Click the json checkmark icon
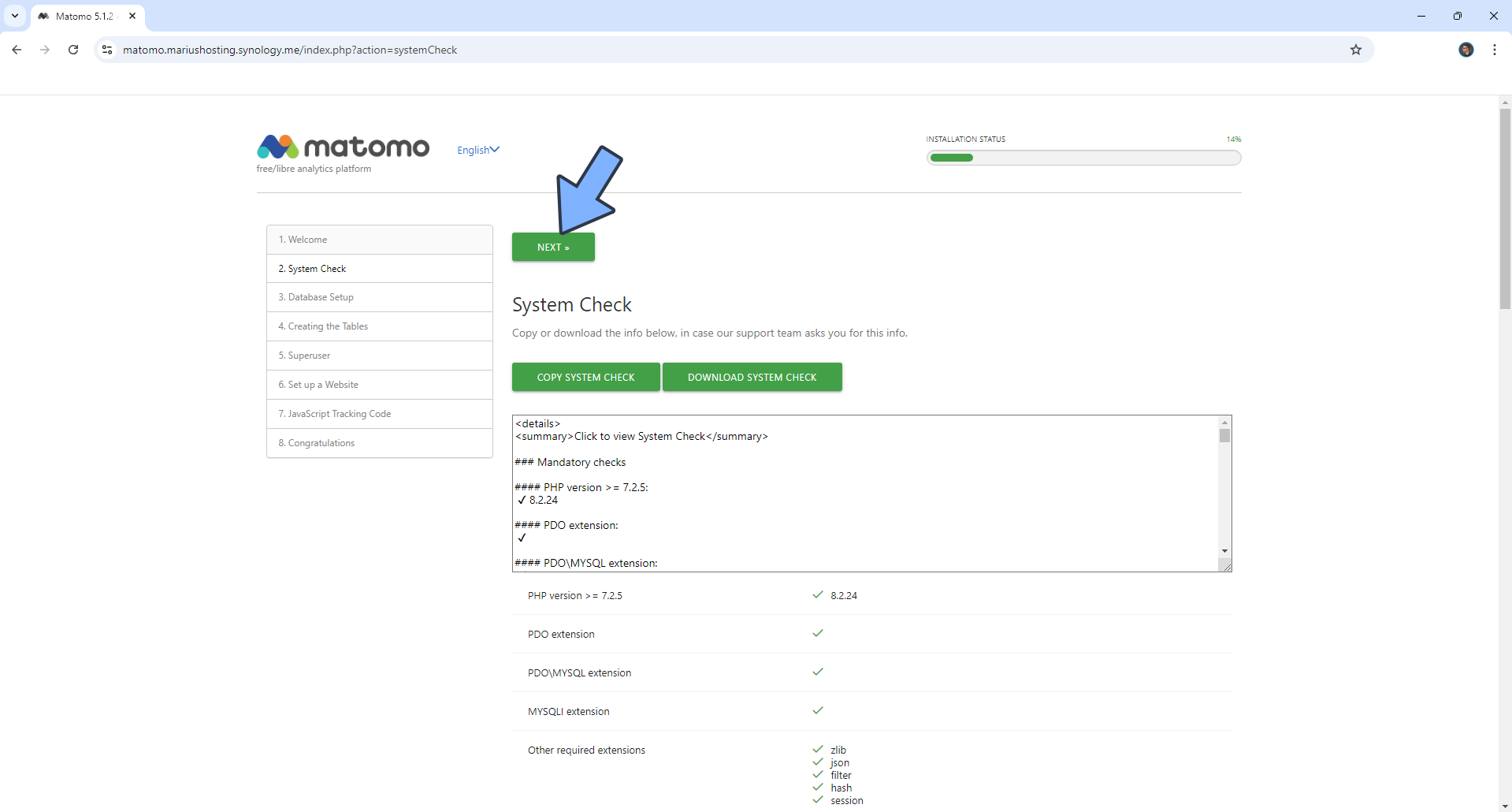Viewport: 1512px width, 812px height. click(x=818, y=762)
